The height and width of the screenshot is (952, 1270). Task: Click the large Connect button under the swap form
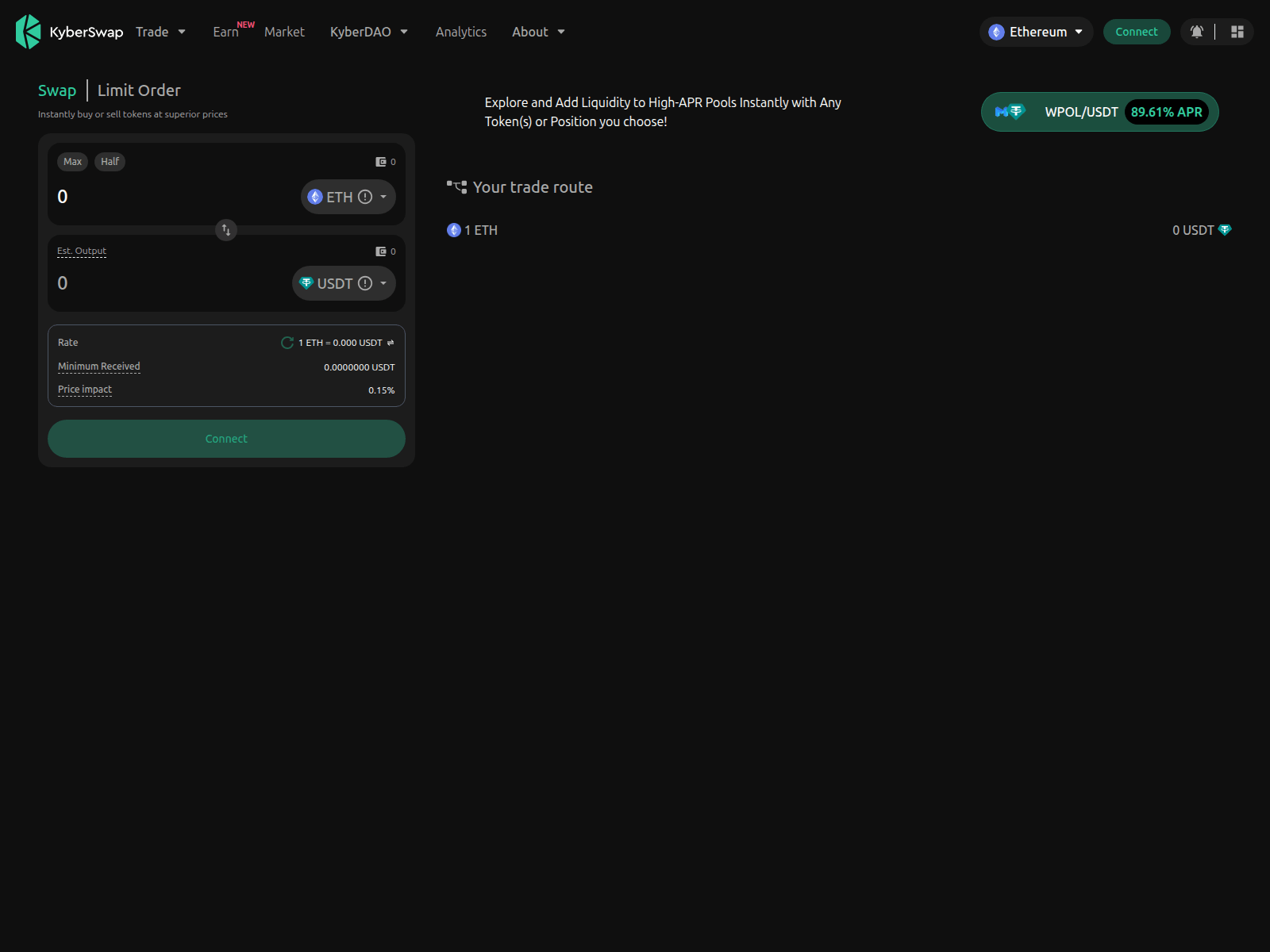tap(226, 439)
